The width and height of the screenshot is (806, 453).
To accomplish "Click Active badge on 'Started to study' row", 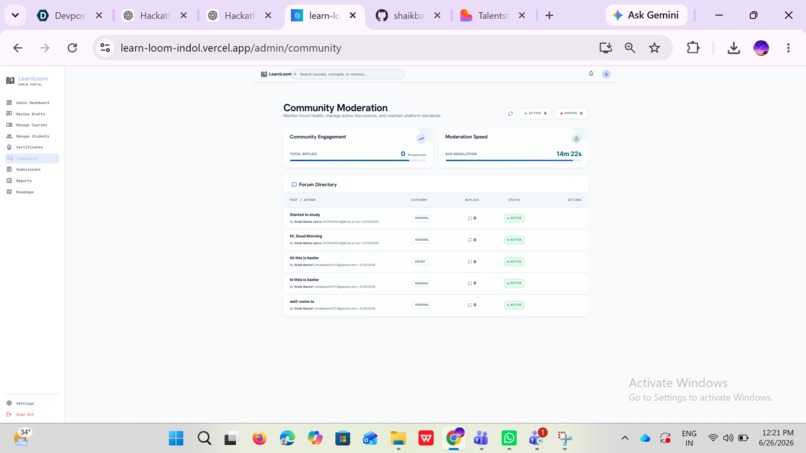I will [x=514, y=218].
